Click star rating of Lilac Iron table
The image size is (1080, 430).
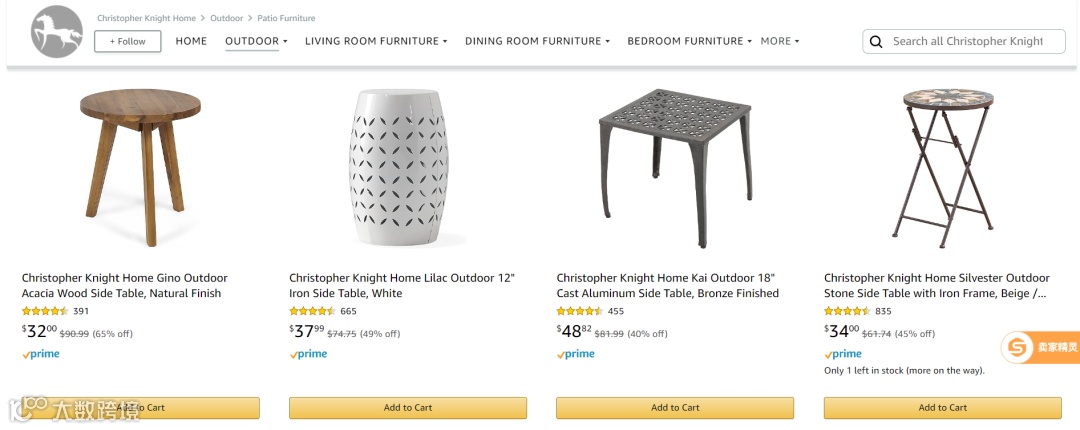point(312,311)
